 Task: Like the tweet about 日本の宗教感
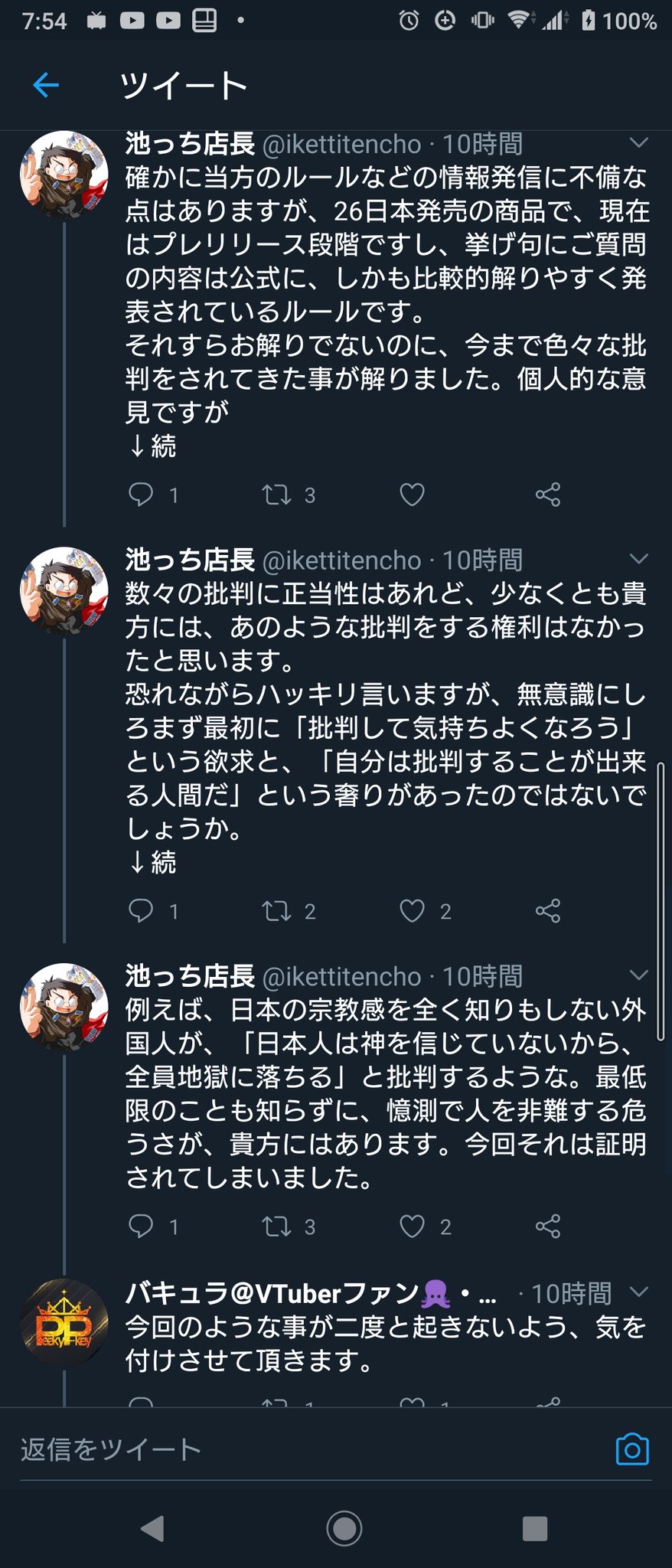[412, 1226]
